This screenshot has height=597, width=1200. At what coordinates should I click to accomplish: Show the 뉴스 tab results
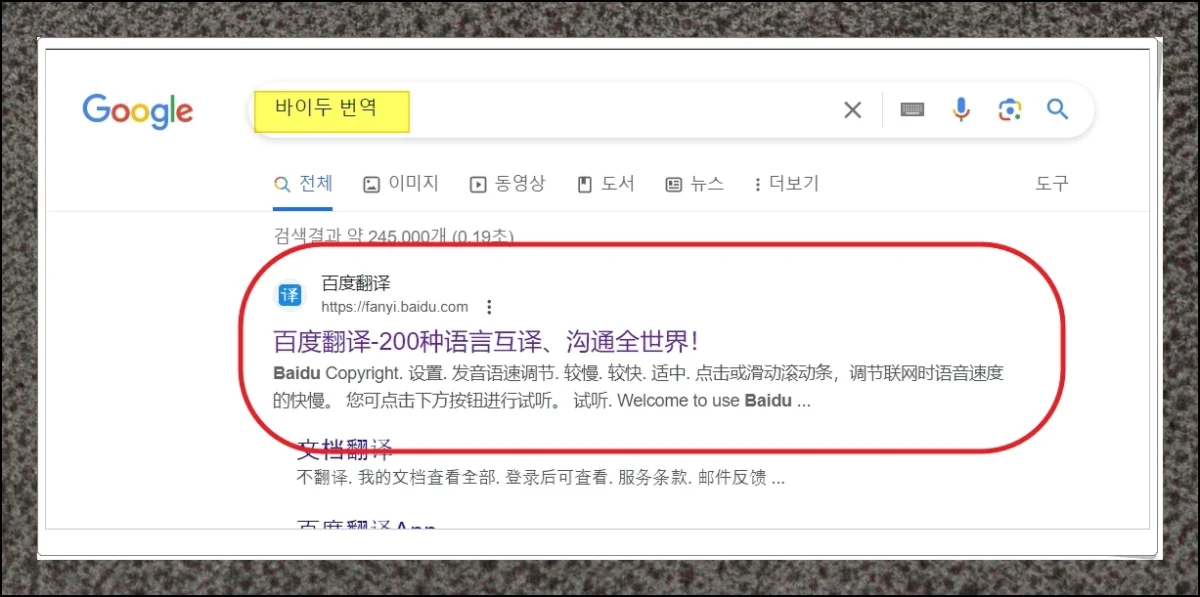694,184
